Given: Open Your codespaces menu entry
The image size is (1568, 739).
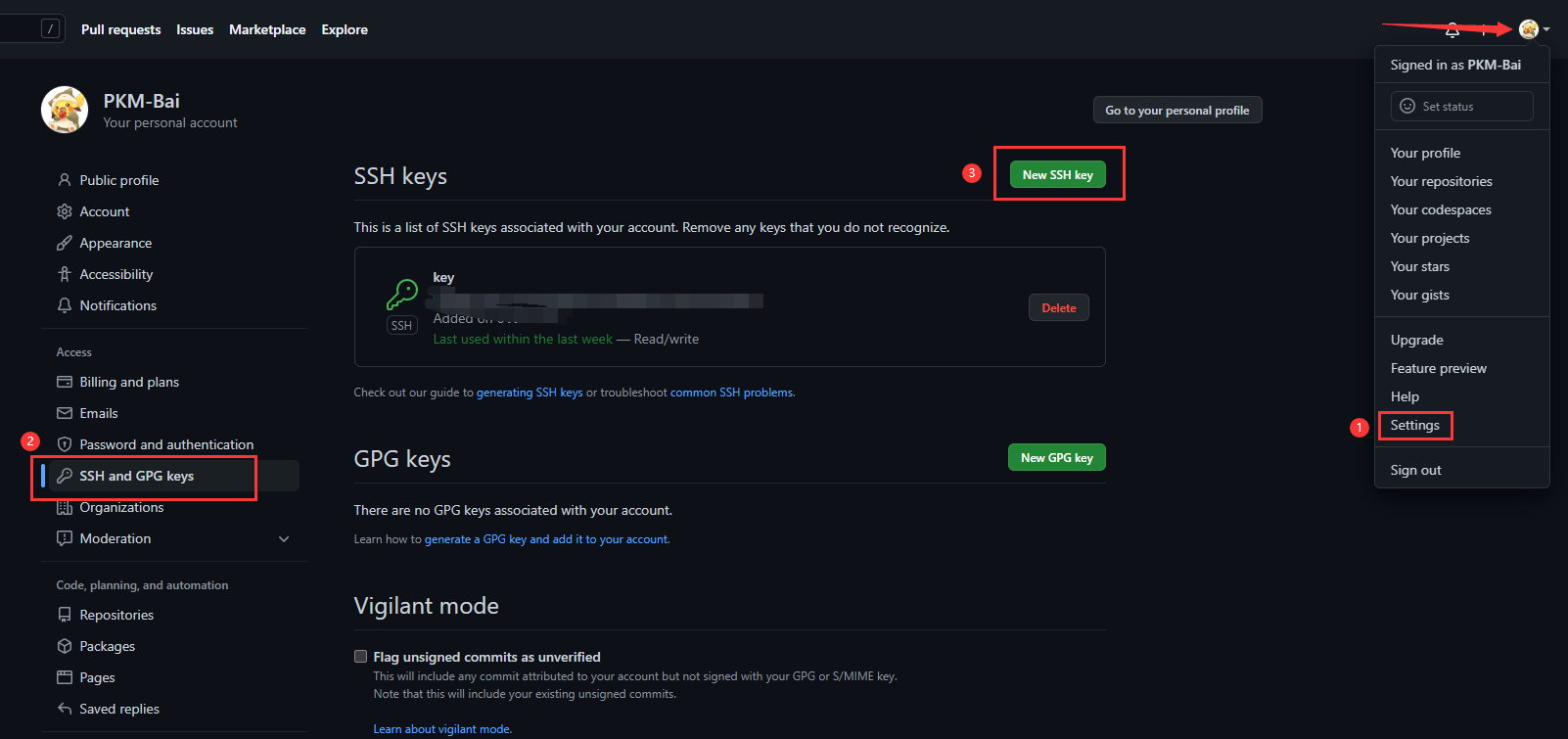Looking at the screenshot, I should click(1441, 209).
